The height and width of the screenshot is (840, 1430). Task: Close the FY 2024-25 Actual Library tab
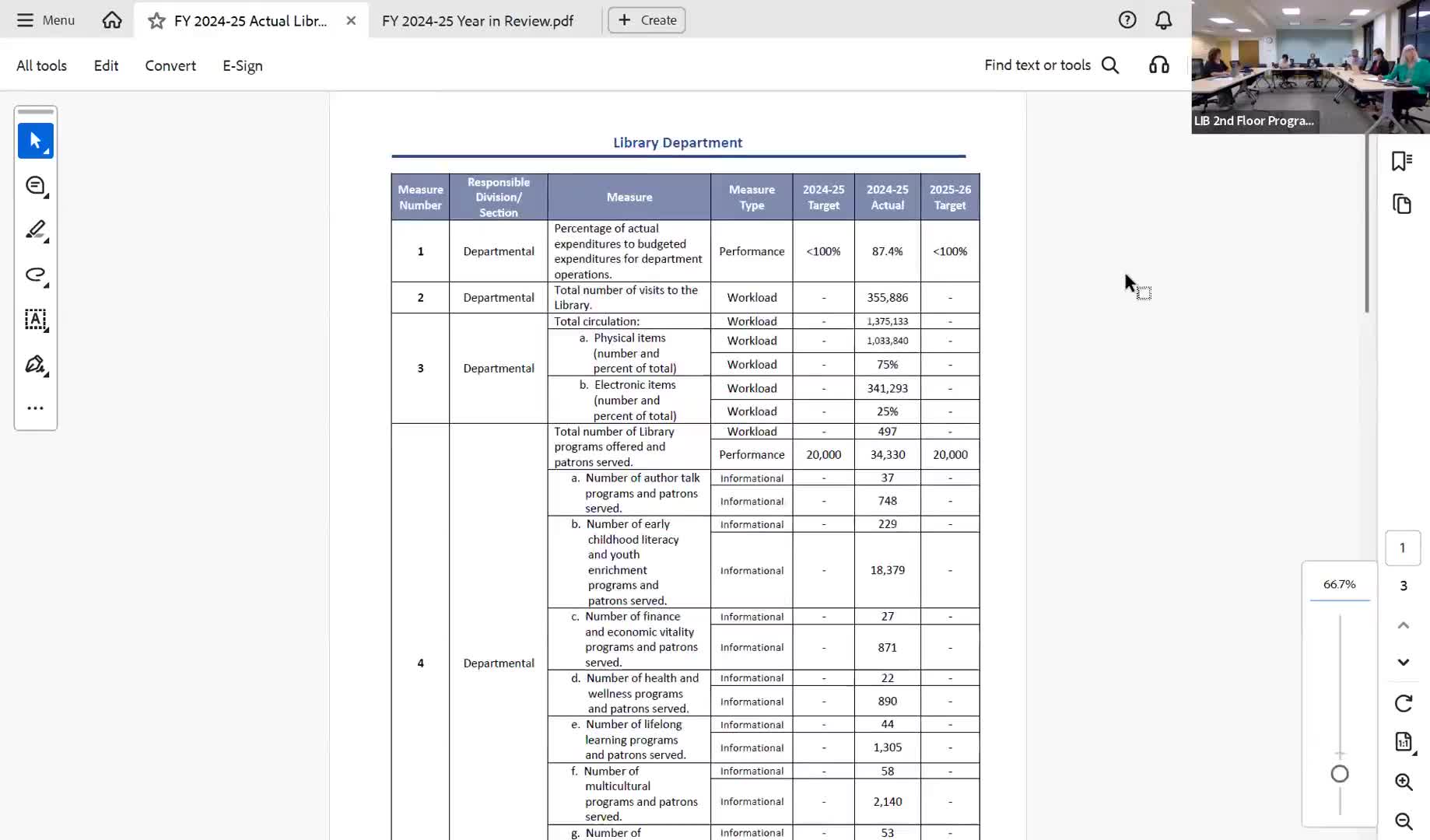pyautogui.click(x=351, y=21)
